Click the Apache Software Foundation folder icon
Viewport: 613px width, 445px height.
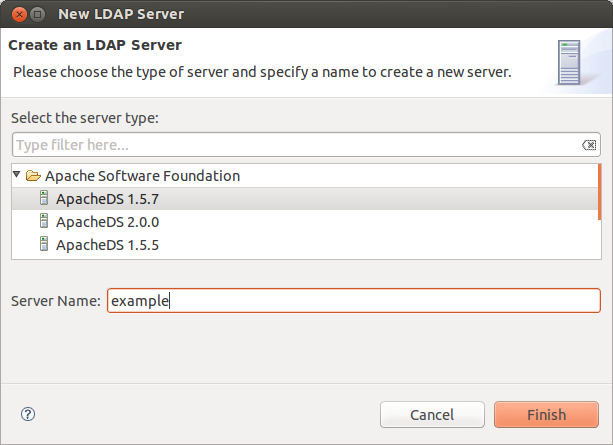pyautogui.click(x=33, y=176)
